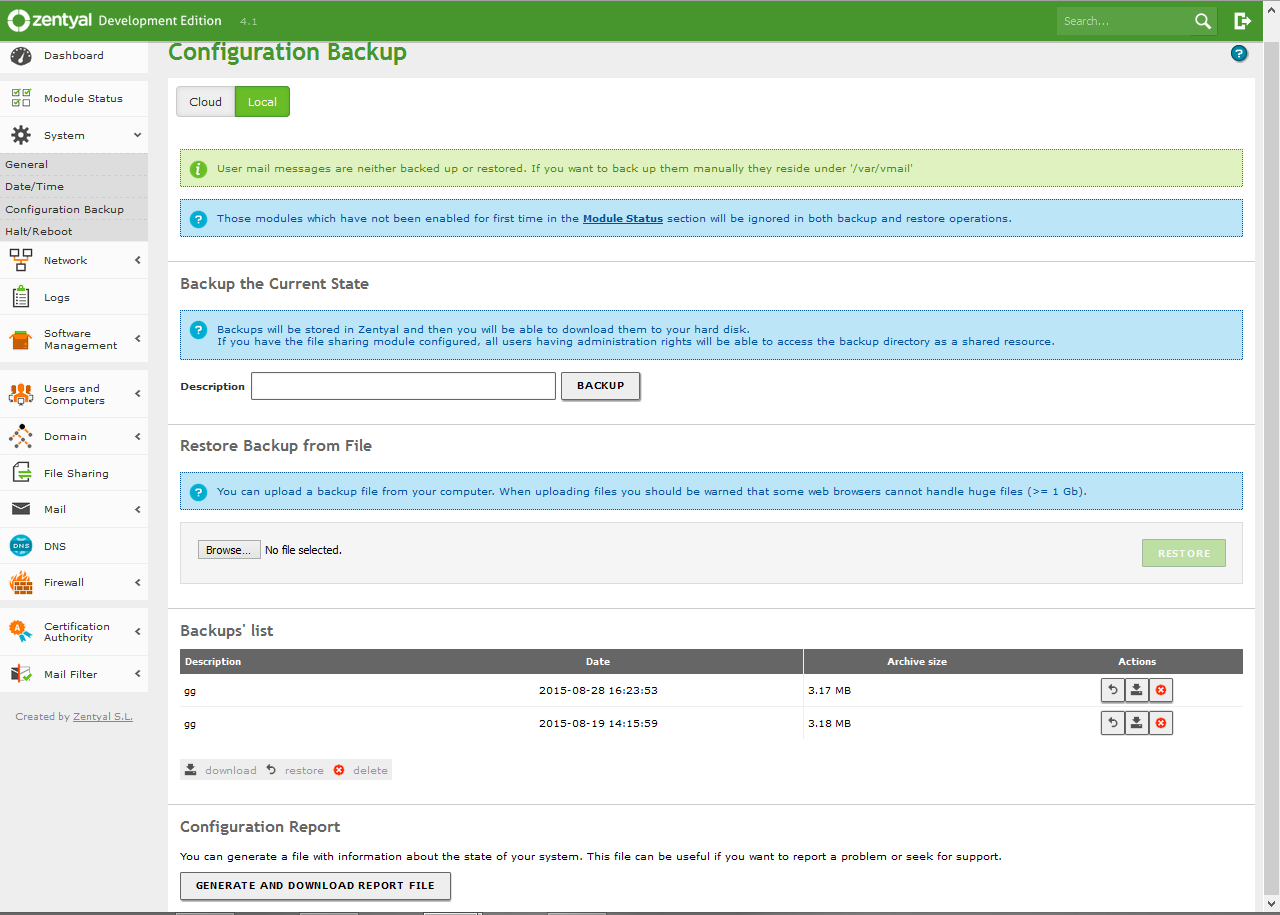This screenshot has width=1280, height=915.
Task: Open Module Status checklist icon
Action: [x=21, y=98]
